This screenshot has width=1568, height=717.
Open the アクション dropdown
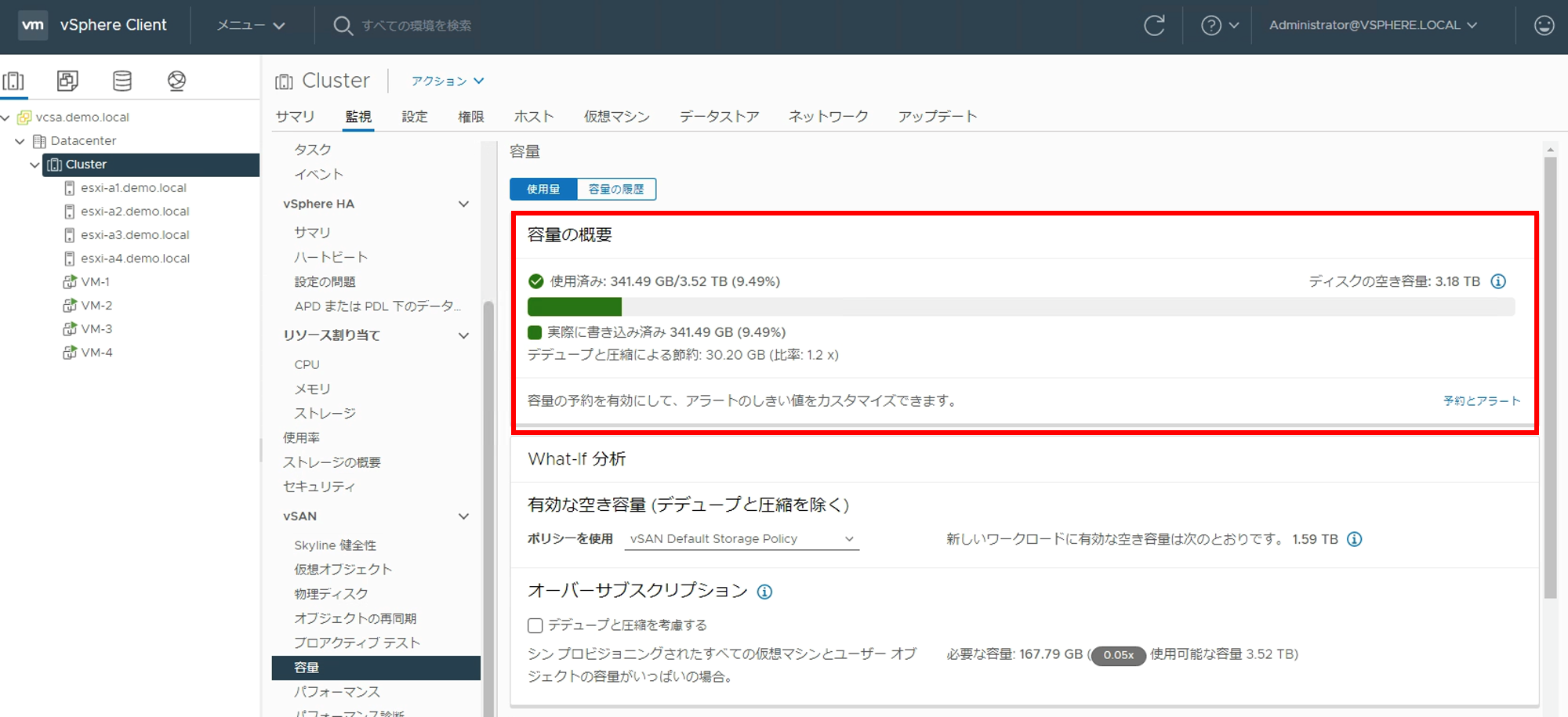coord(448,81)
